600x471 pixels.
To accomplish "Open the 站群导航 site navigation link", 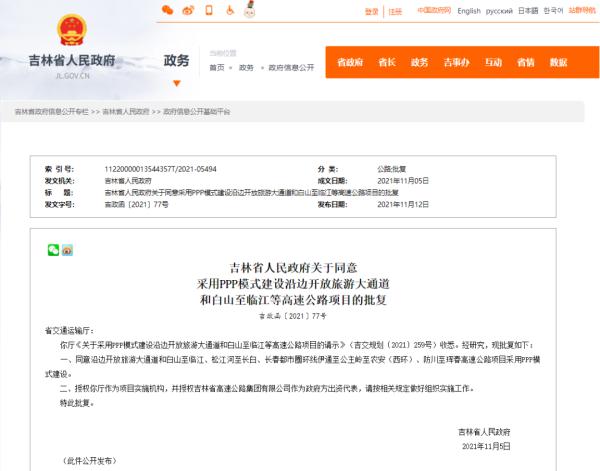I will [582, 10].
